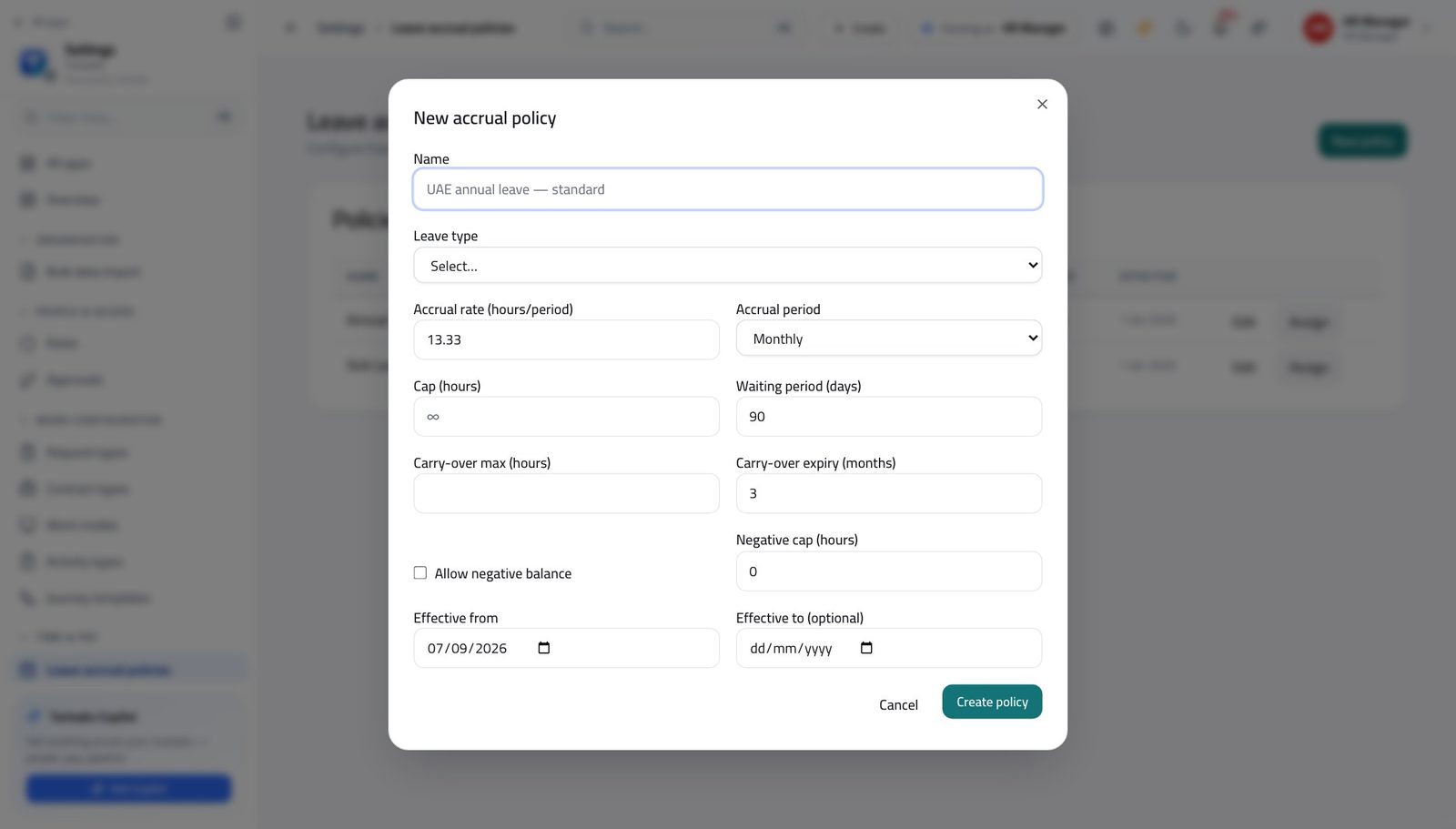This screenshot has width=1456, height=829.
Task: Expand the Leave type dropdown
Action: click(728, 266)
